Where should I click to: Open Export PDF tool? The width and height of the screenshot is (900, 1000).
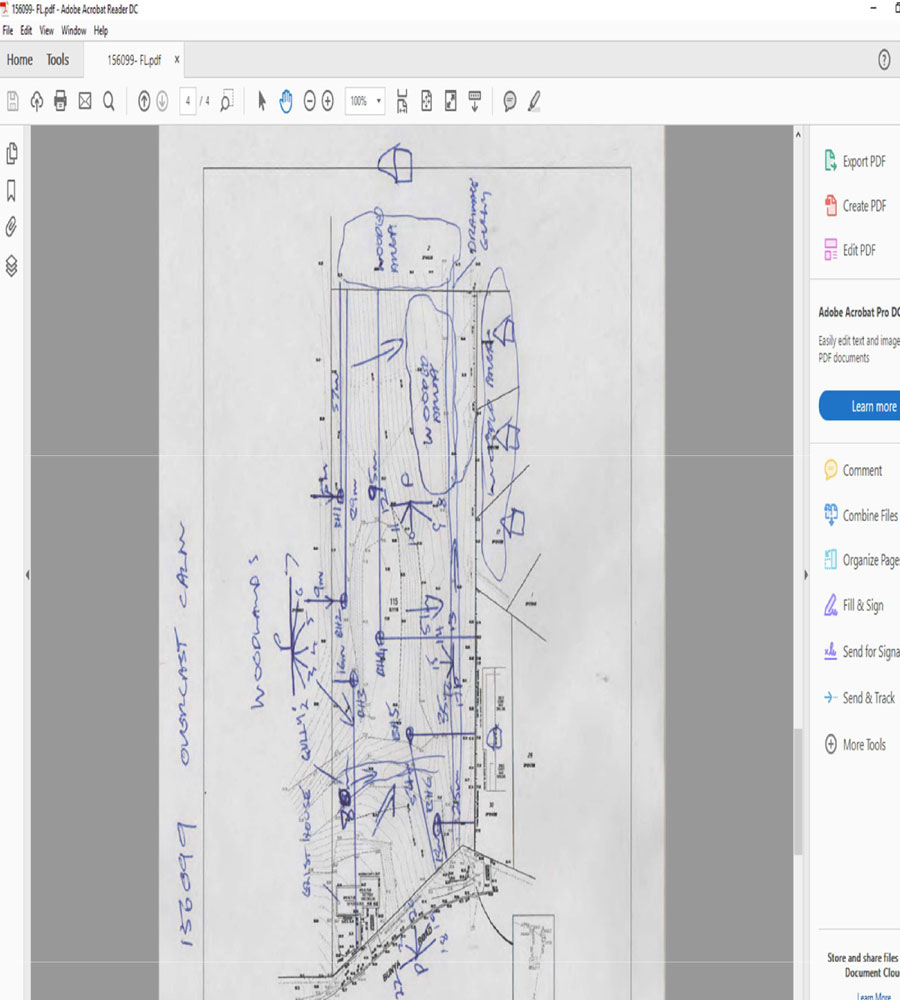tap(862, 161)
